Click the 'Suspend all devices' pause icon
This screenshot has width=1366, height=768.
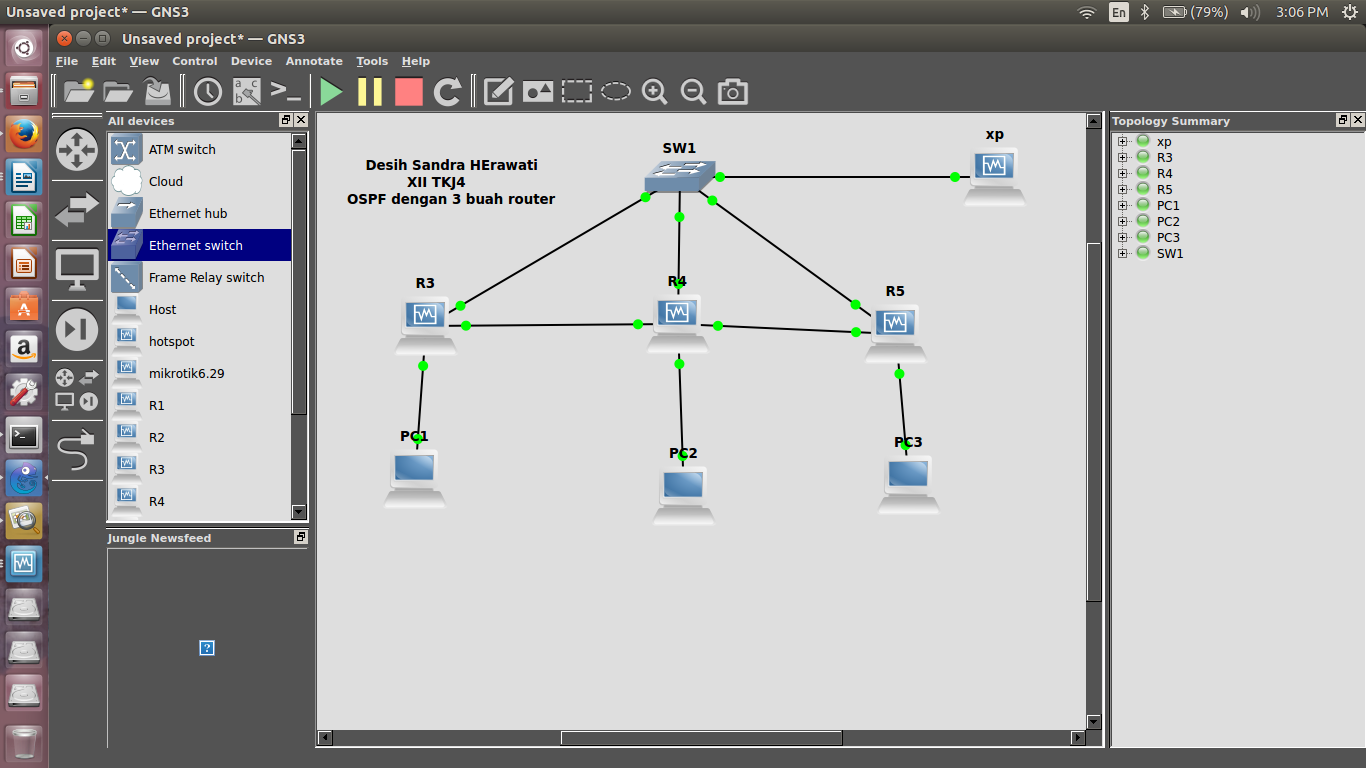(x=369, y=91)
